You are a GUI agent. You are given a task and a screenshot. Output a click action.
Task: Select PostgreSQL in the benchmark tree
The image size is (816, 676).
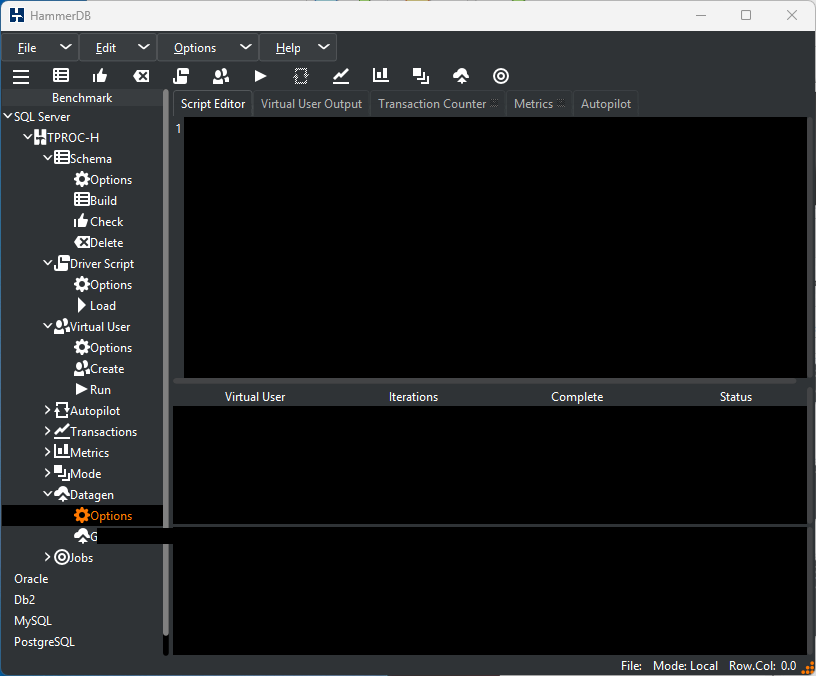(44, 642)
